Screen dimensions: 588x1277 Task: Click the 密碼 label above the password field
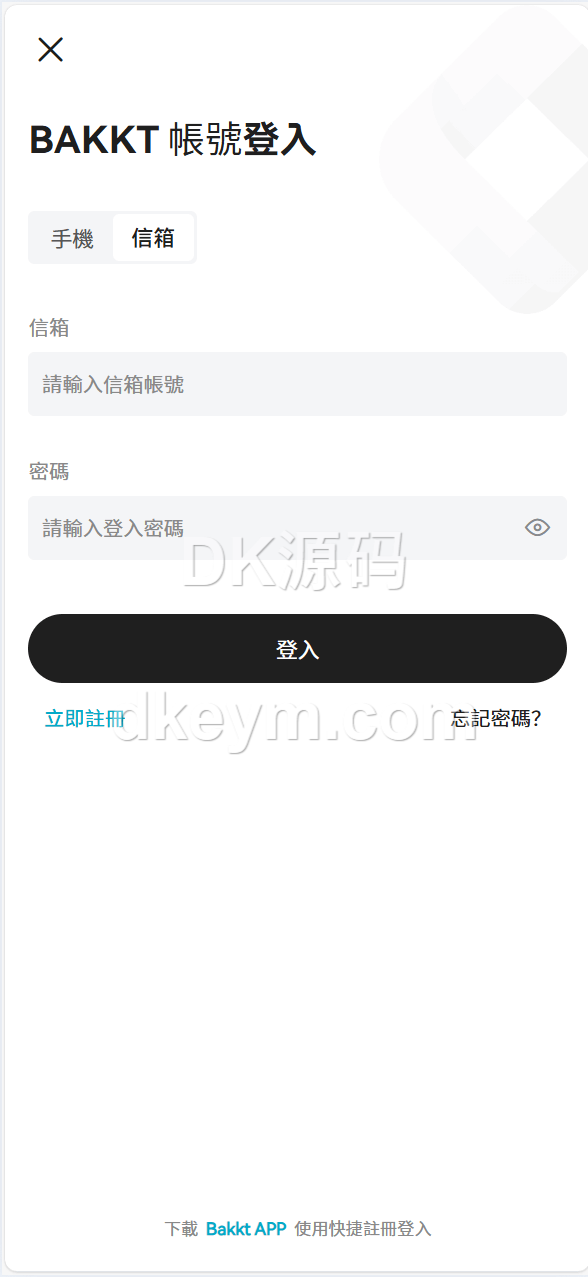click(49, 472)
